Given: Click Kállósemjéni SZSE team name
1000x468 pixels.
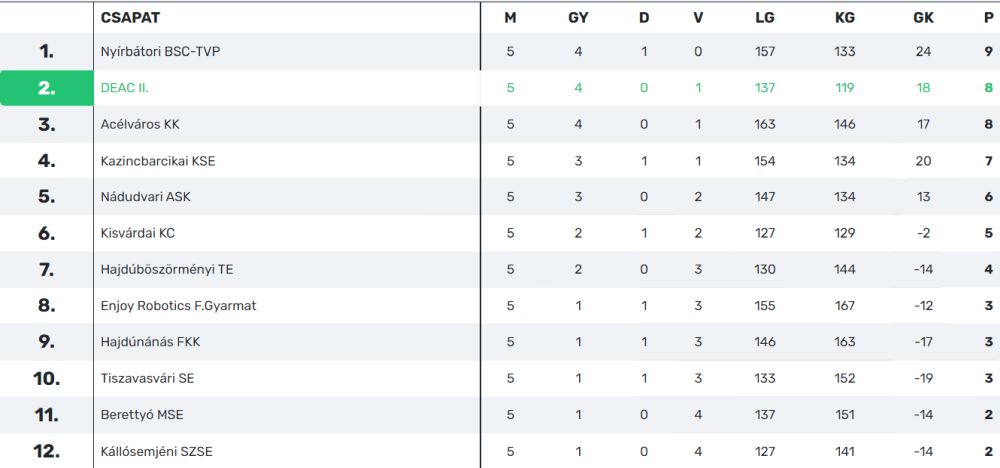Looking at the screenshot, I should coord(156,451).
